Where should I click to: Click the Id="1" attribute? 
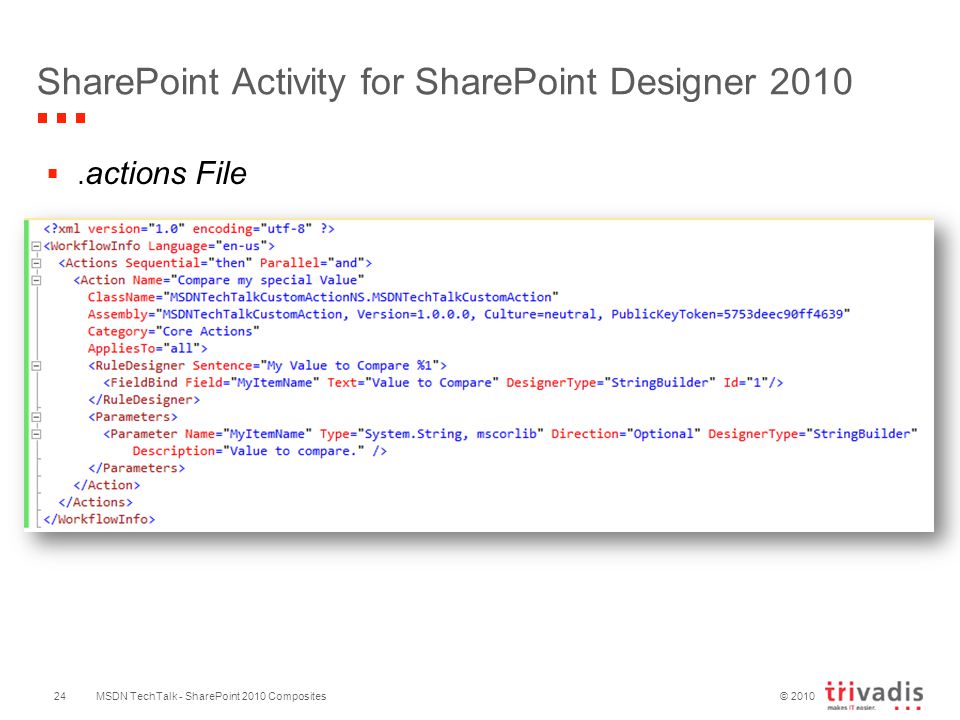[x=746, y=383]
